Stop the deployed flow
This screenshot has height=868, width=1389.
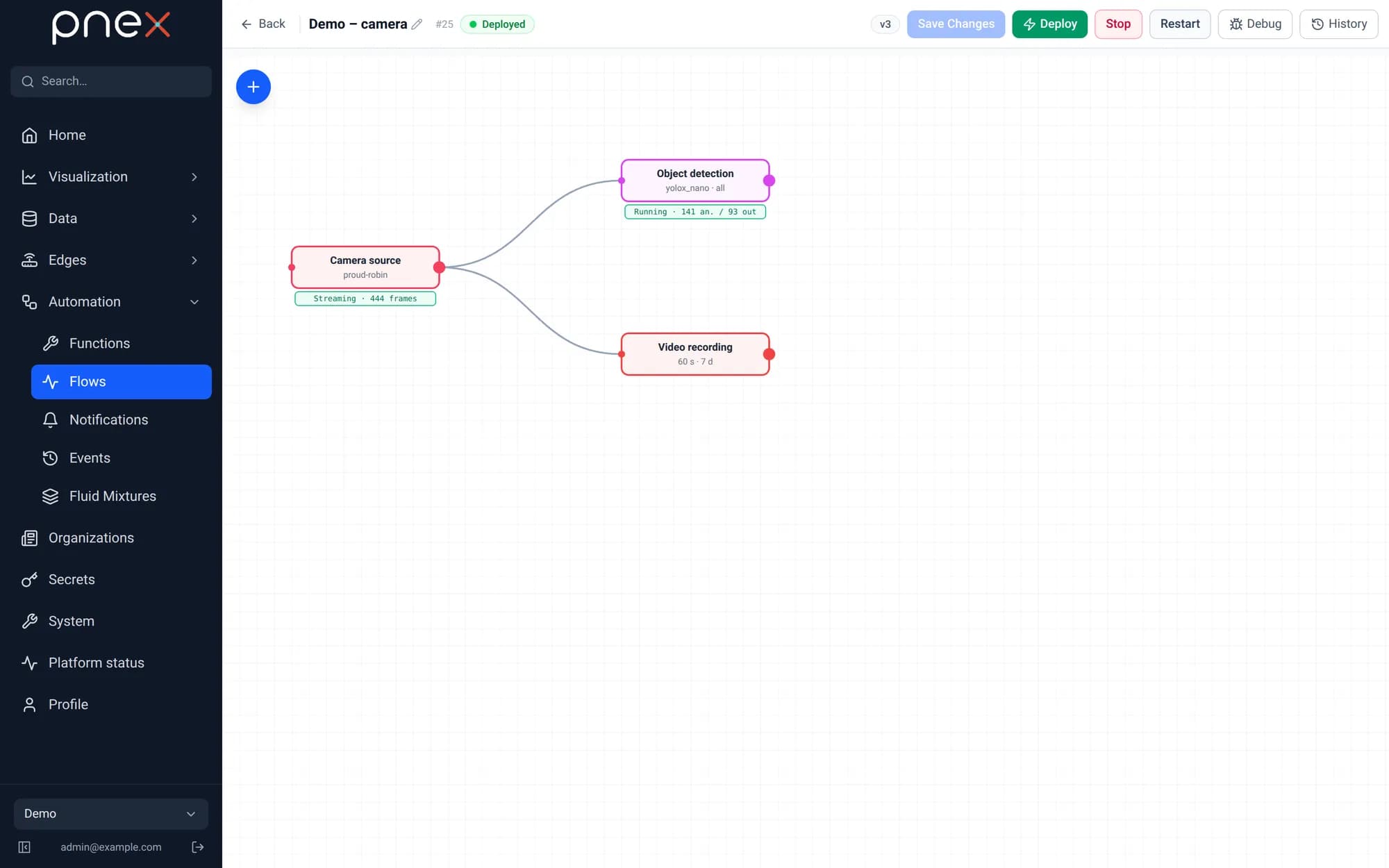coord(1118,24)
